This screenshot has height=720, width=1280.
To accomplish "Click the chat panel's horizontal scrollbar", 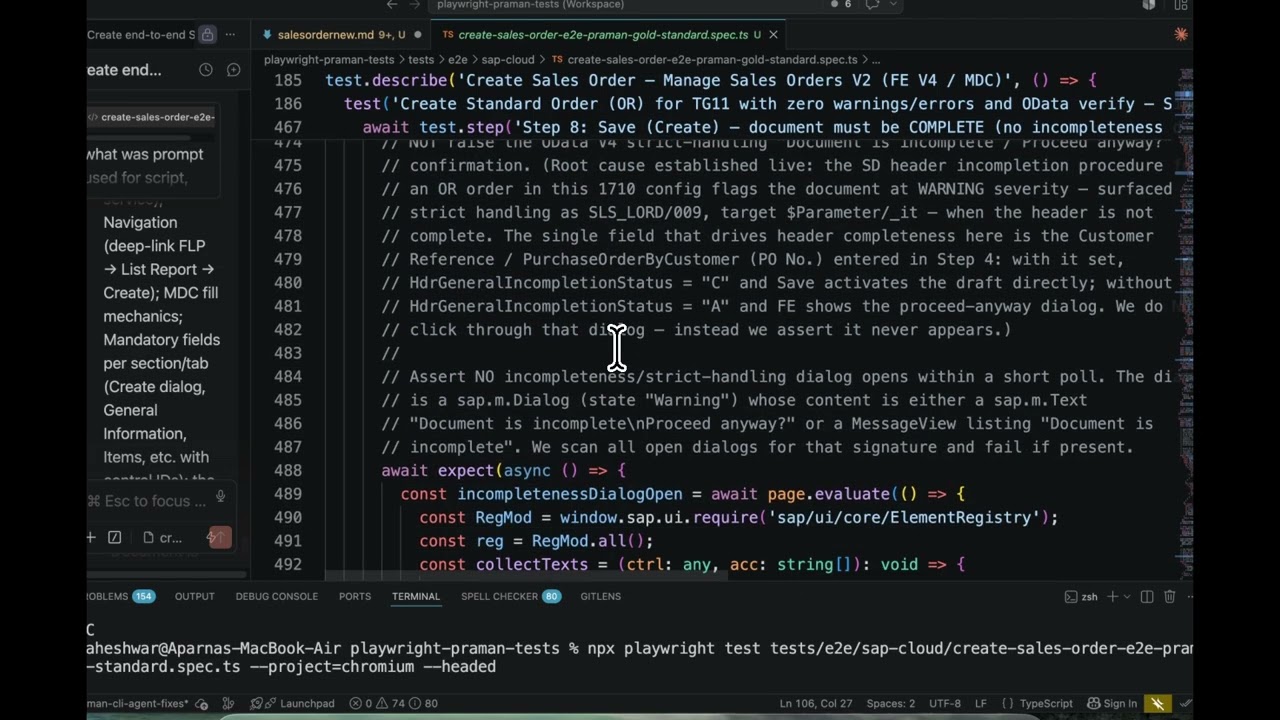I will [166, 575].
